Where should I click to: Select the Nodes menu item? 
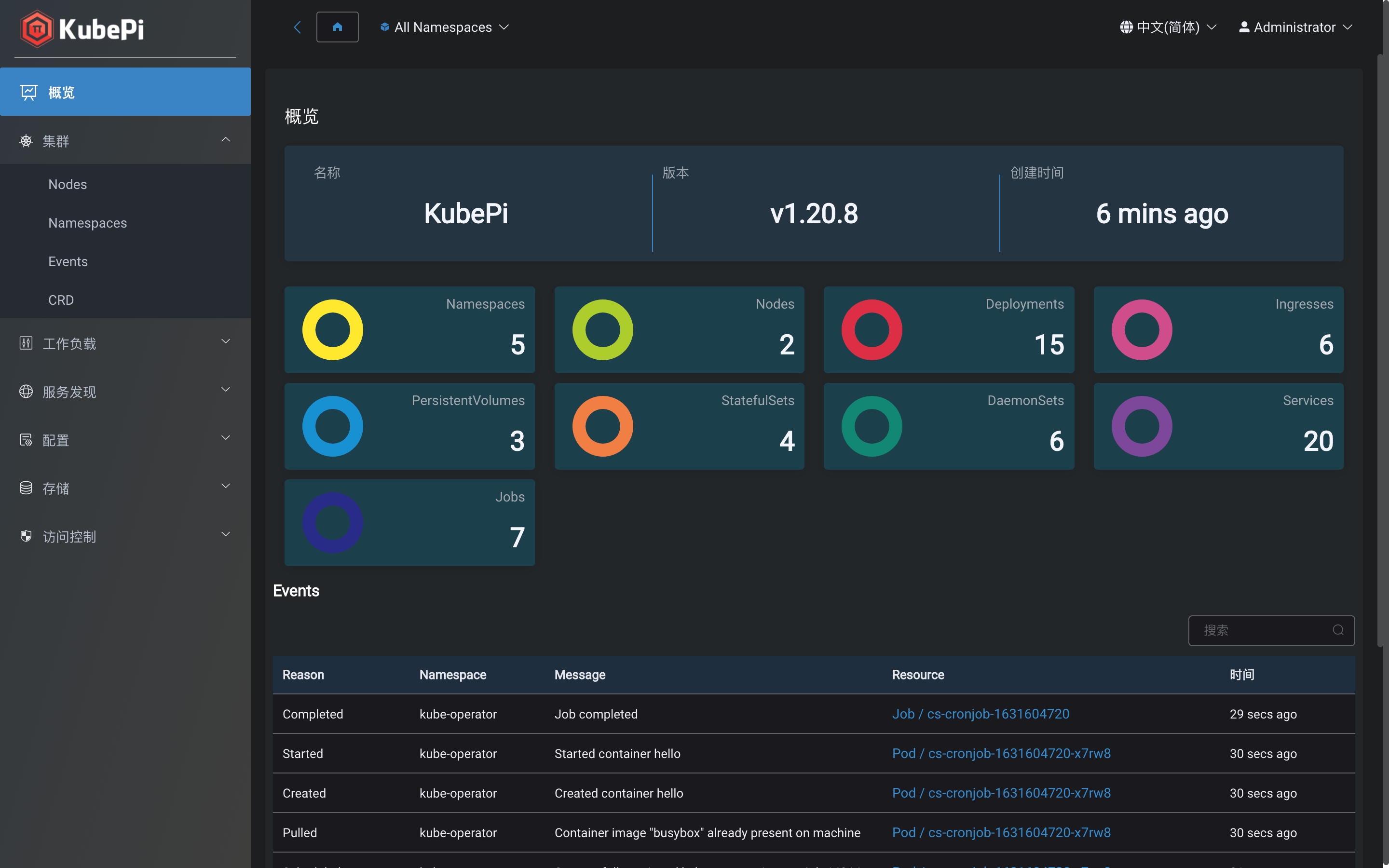point(67,184)
